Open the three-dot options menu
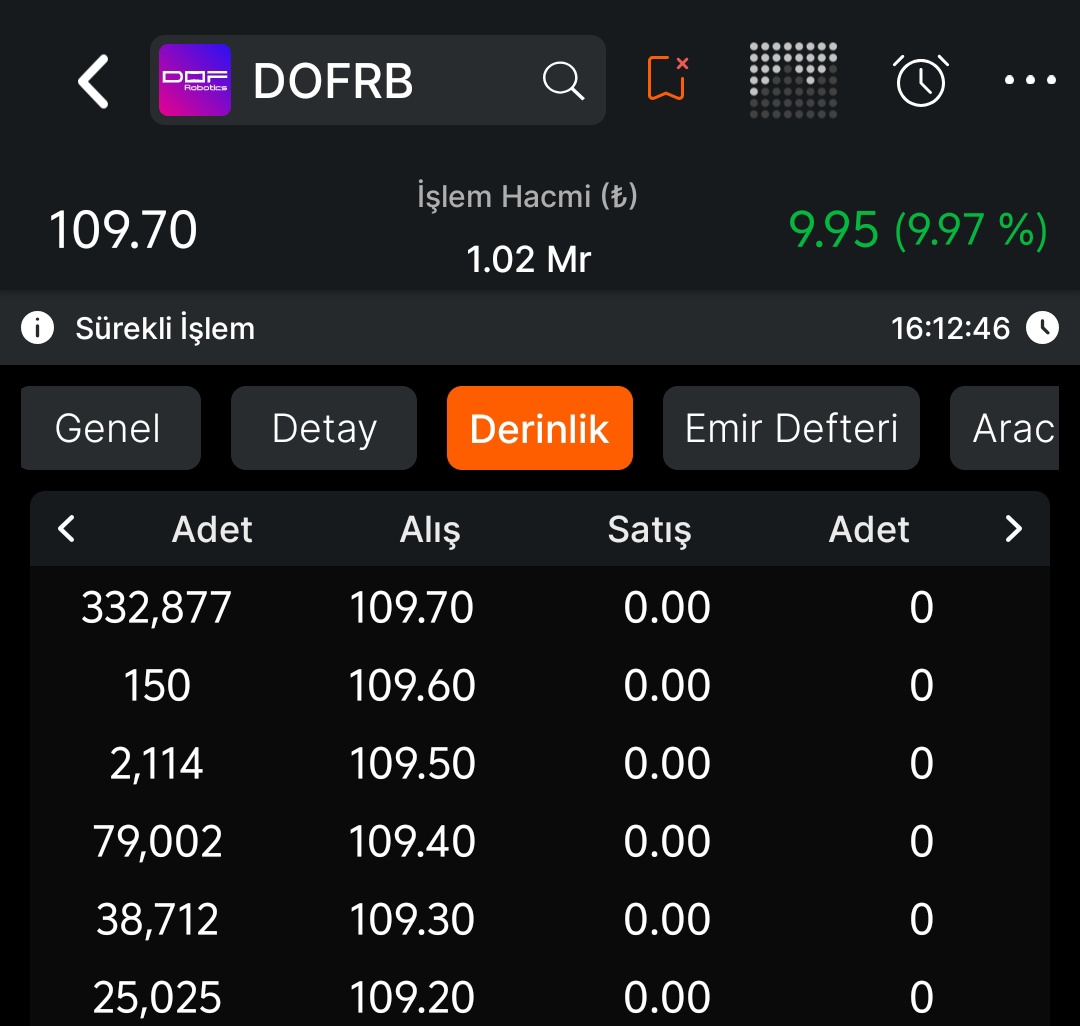 [1029, 81]
